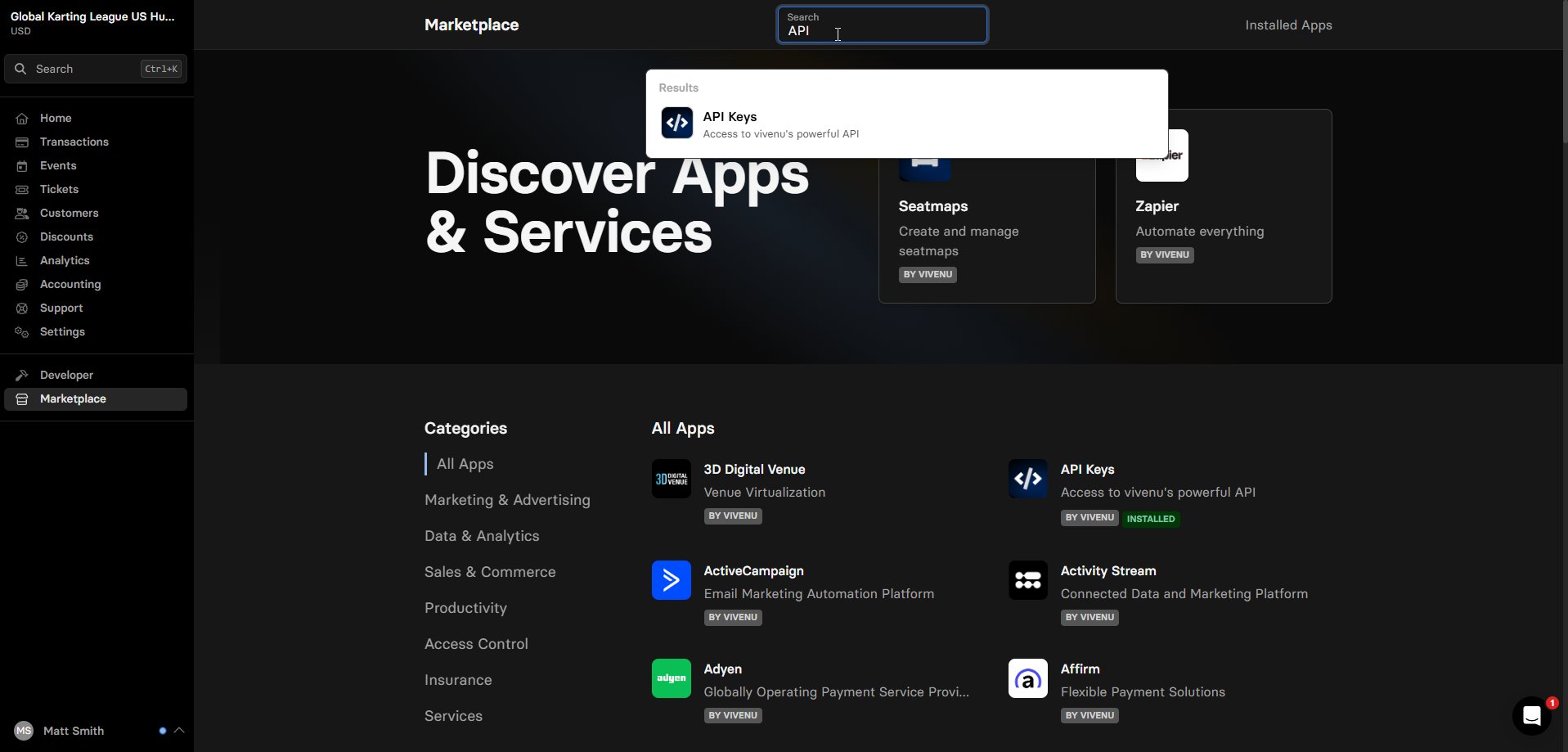
Task: Click the Tickets icon in sidebar
Action: tap(22, 190)
